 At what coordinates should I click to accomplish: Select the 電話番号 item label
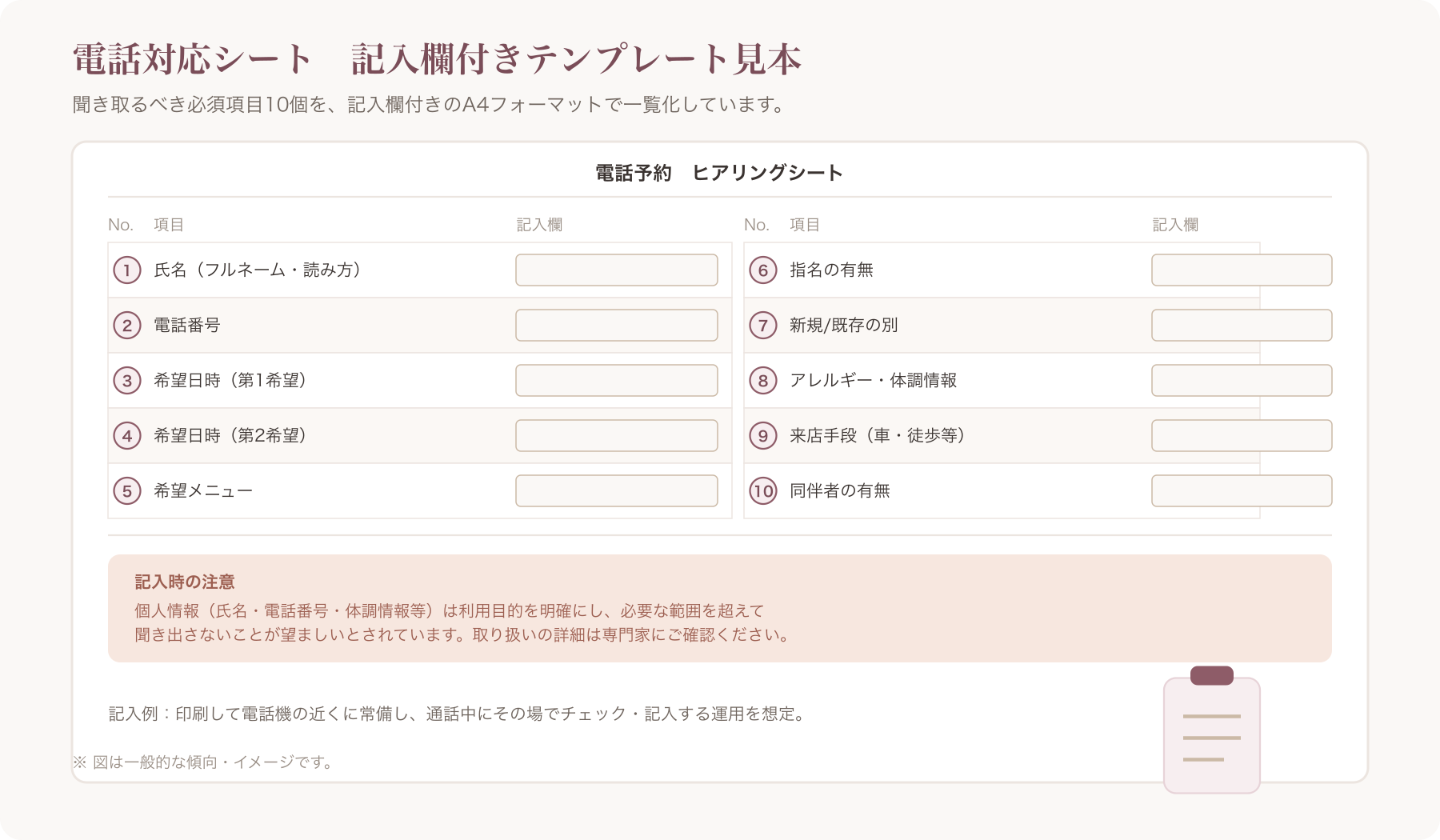tap(187, 326)
